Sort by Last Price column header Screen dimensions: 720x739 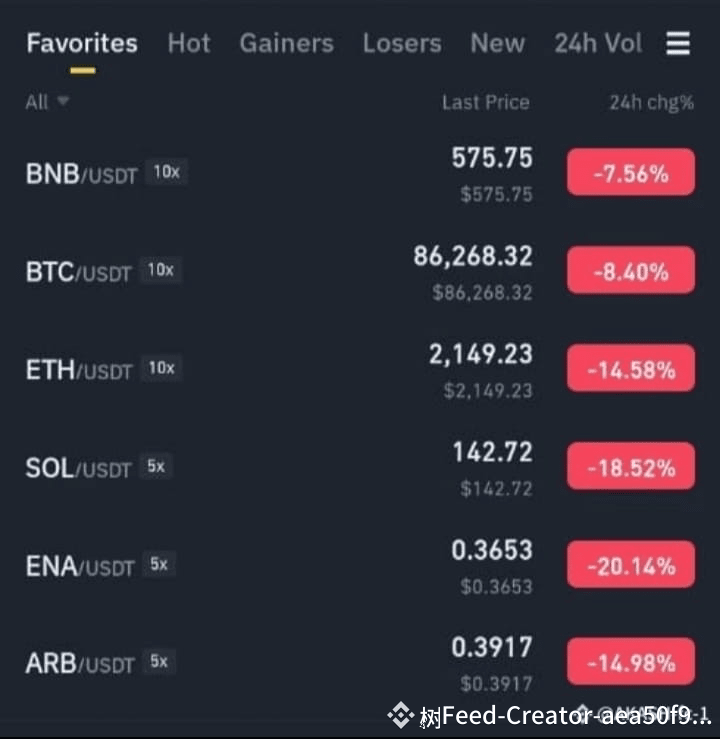tap(486, 102)
